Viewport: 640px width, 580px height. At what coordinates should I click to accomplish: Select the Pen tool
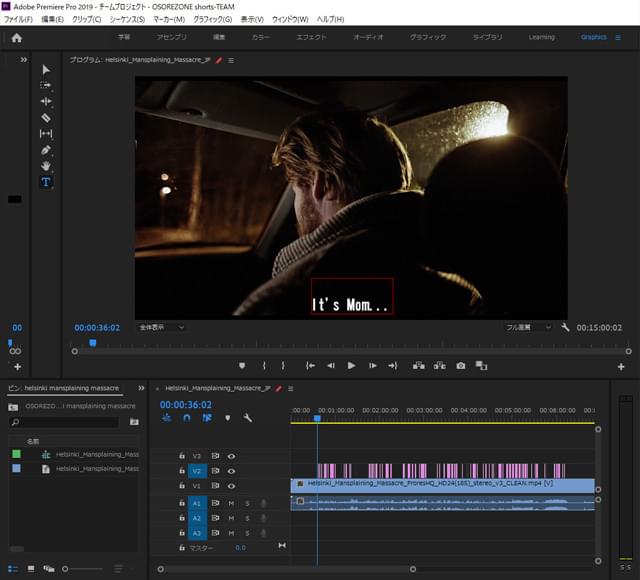click(x=46, y=150)
